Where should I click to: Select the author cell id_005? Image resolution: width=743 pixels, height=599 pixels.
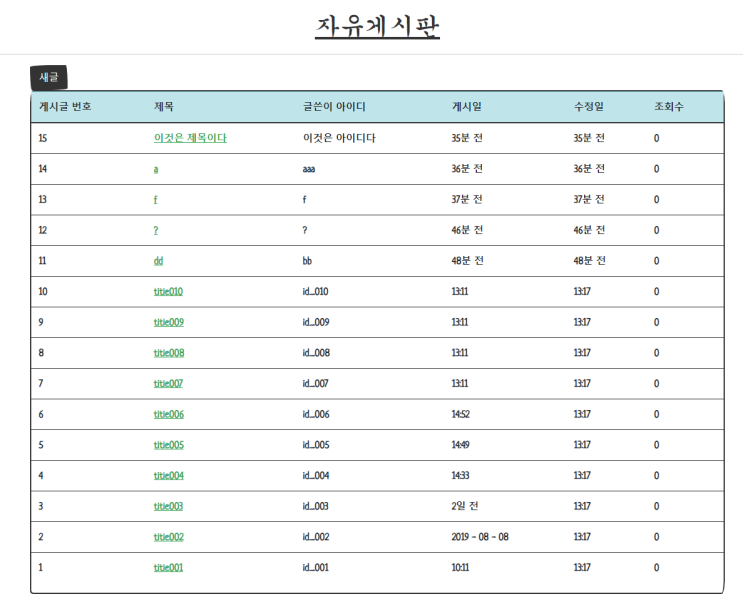(x=316, y=445)
